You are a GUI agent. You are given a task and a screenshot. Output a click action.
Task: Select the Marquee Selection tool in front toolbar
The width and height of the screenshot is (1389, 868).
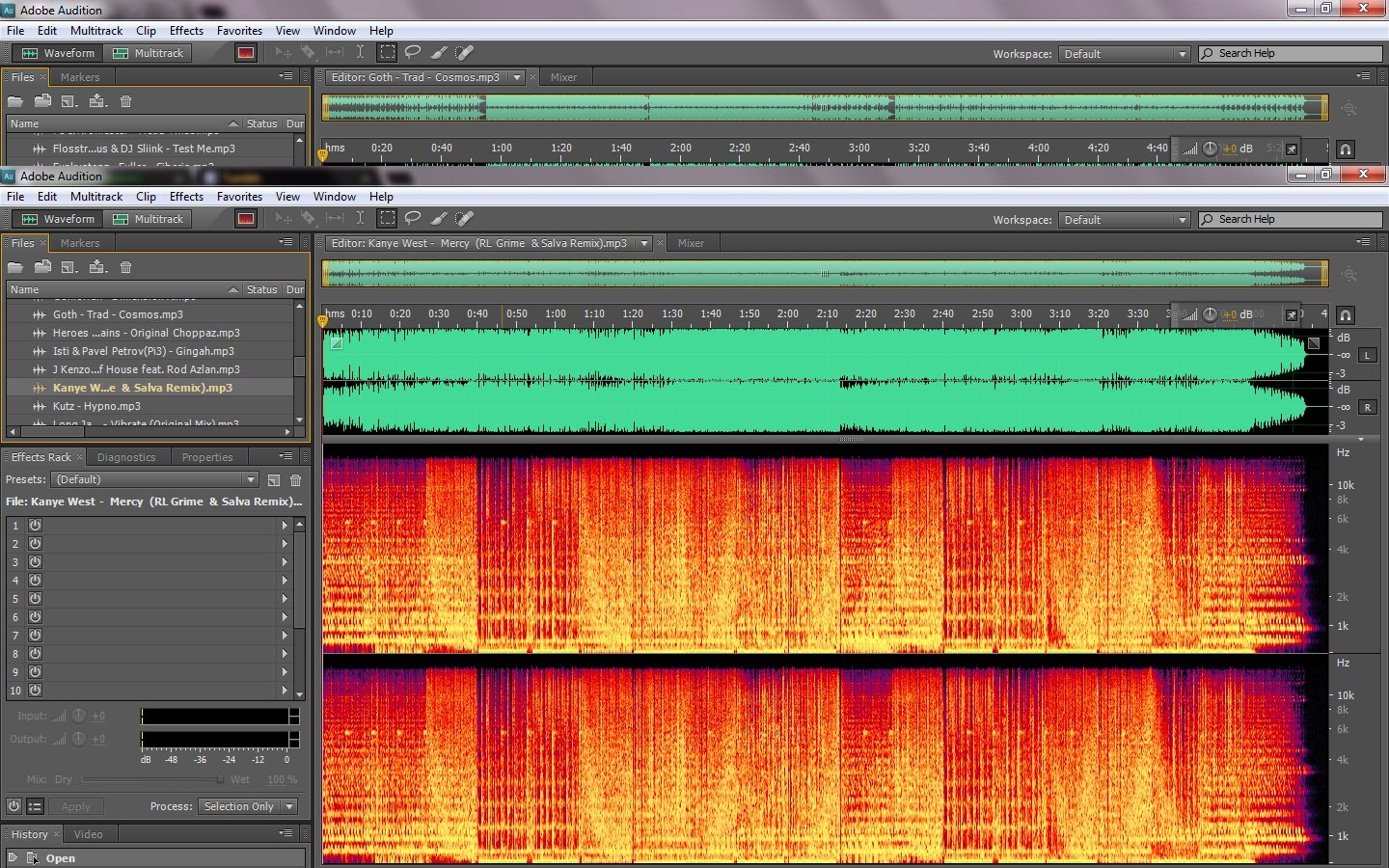pyautogui.click(x=387, y=219)
